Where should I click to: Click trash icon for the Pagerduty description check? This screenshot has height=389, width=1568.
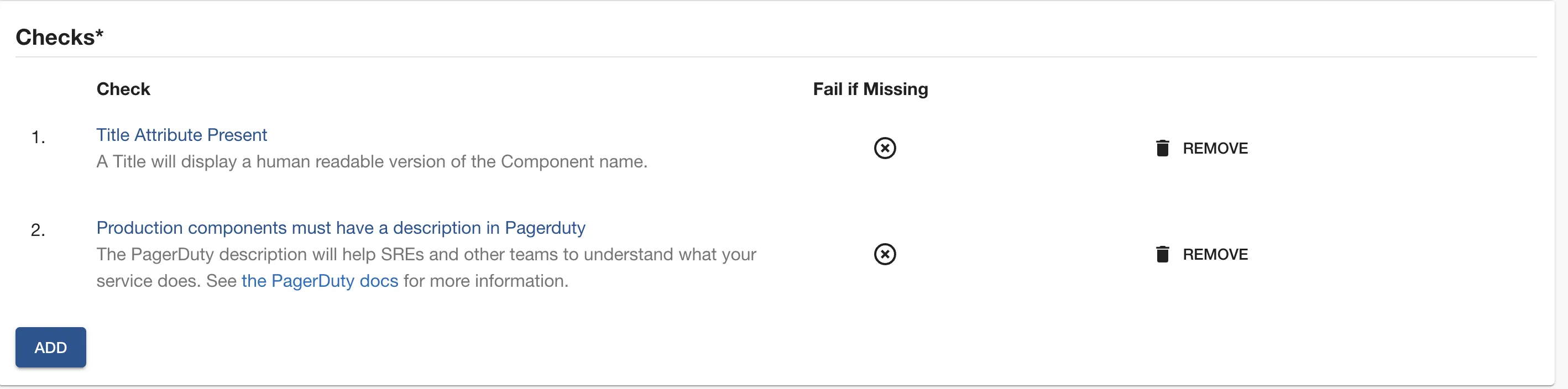(1162, 254)
